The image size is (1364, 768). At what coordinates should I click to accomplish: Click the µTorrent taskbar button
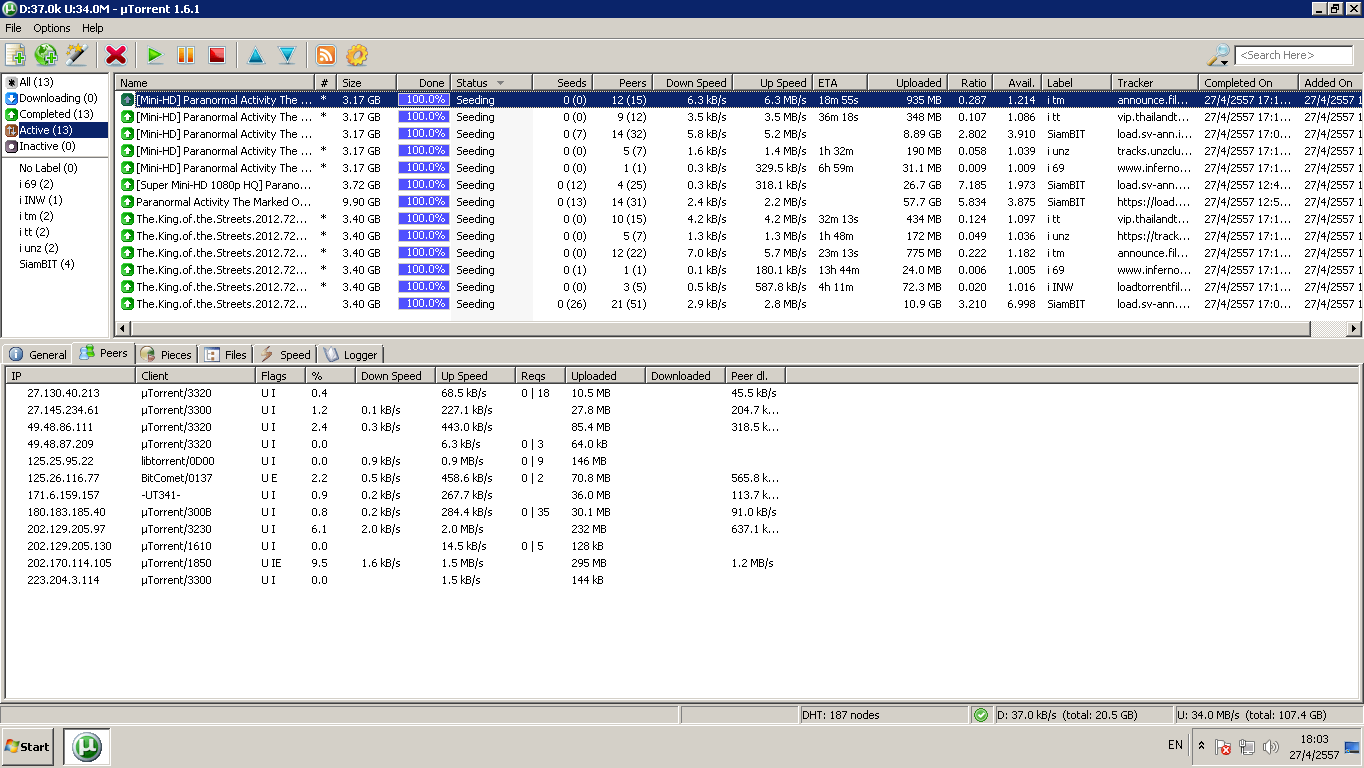pos(88,746)
